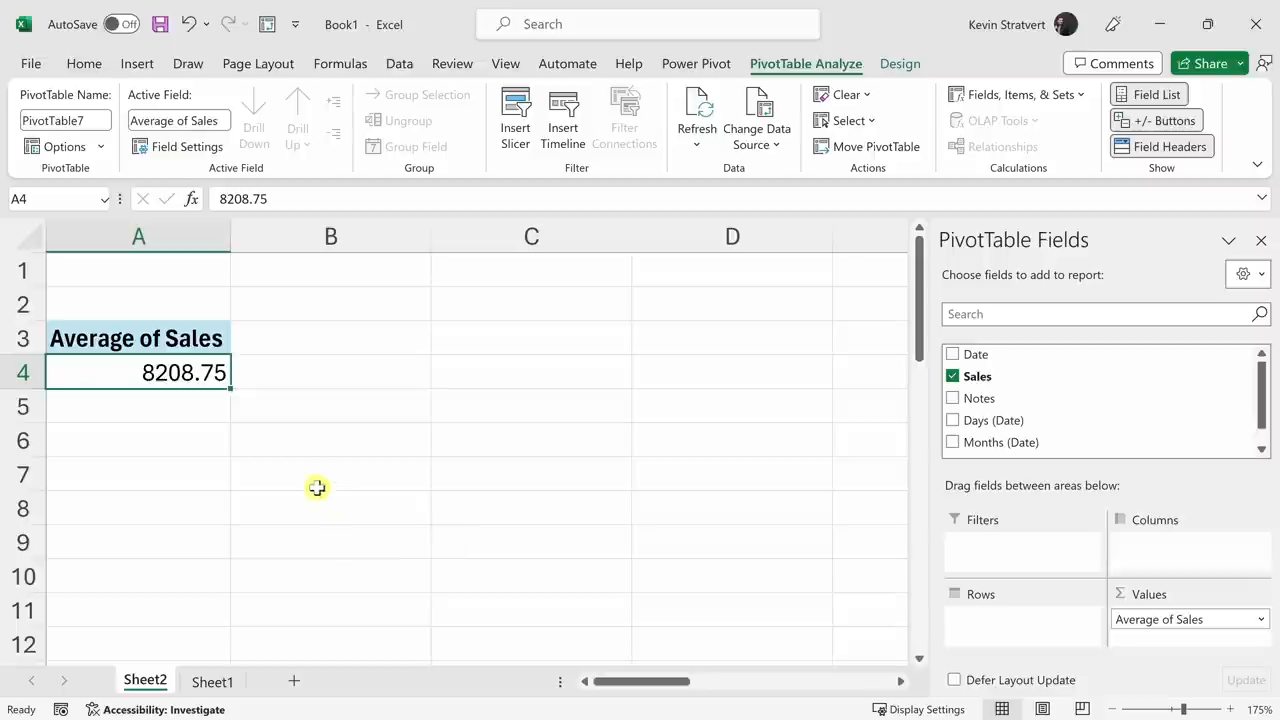
Task: Open the Clear dropdown
Action: [x=842, y=95]
